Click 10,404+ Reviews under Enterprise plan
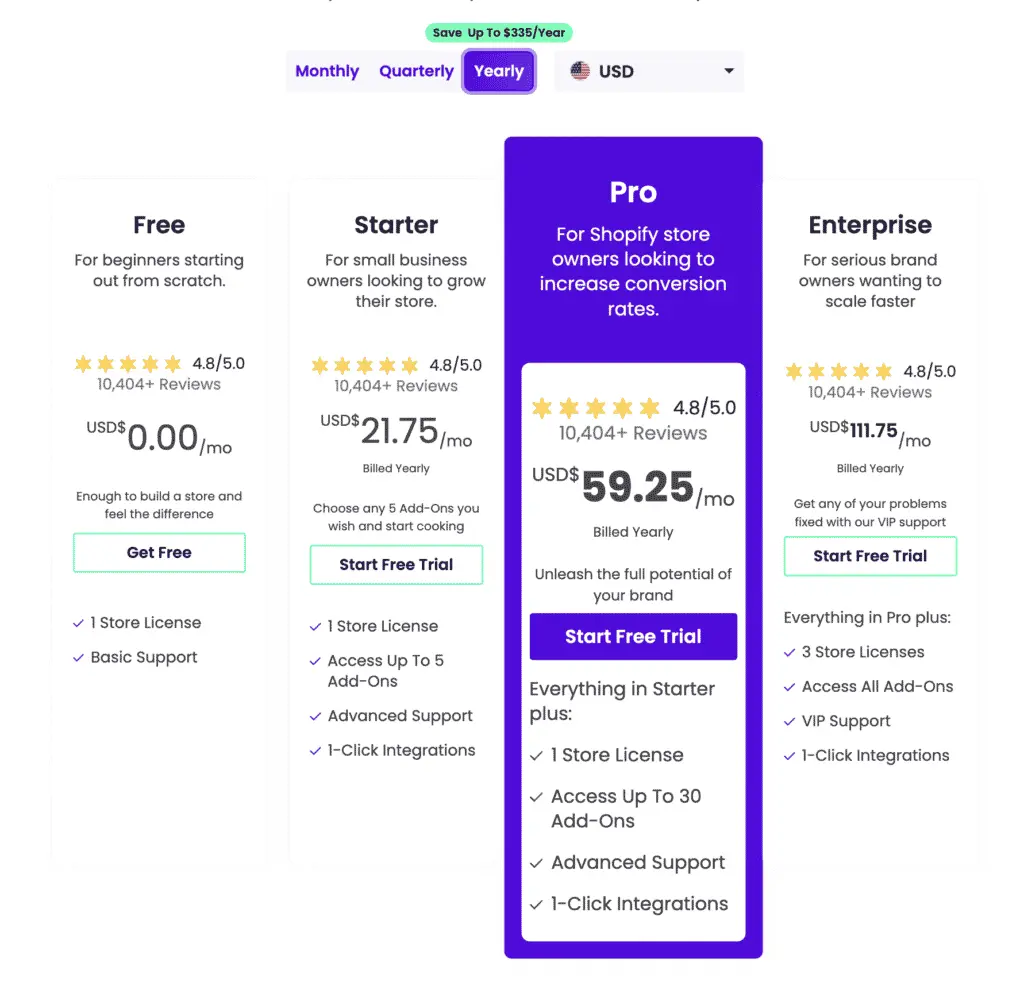 click(870, 392)
